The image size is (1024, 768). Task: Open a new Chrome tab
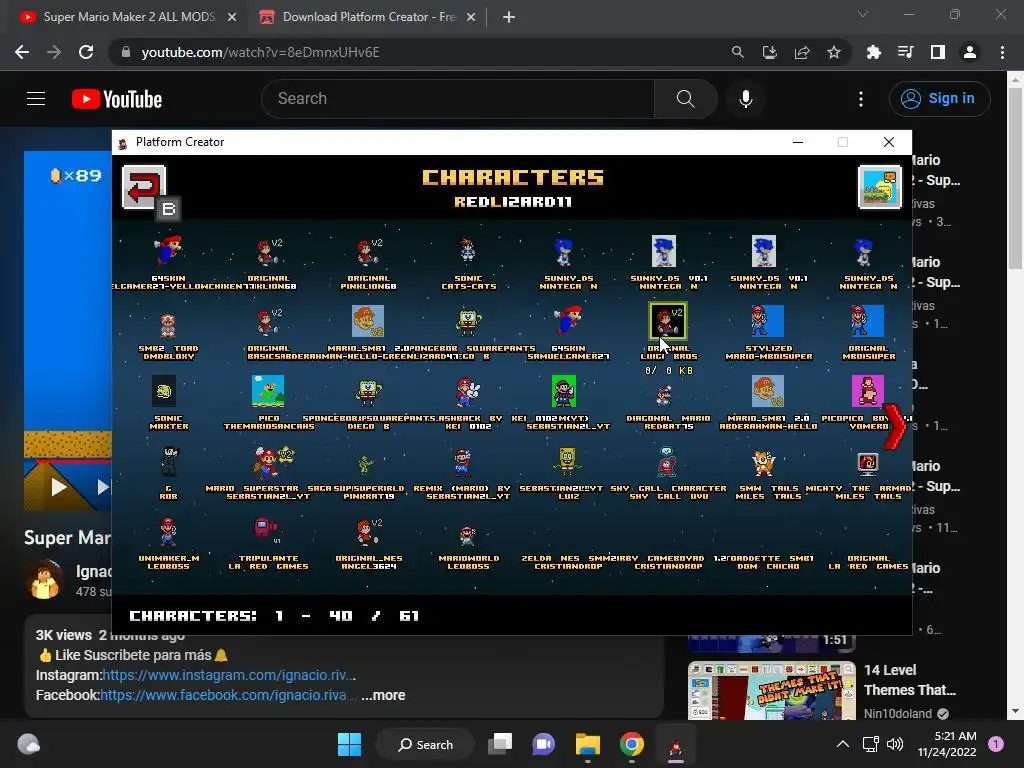509,17
